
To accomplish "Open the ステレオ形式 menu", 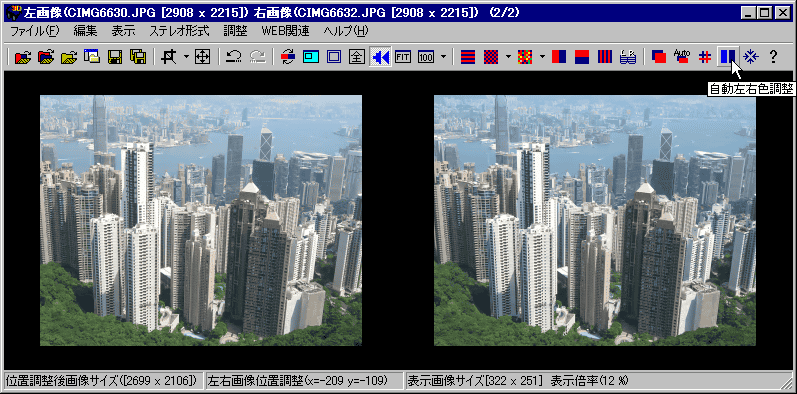I will [x=179, y=31].
